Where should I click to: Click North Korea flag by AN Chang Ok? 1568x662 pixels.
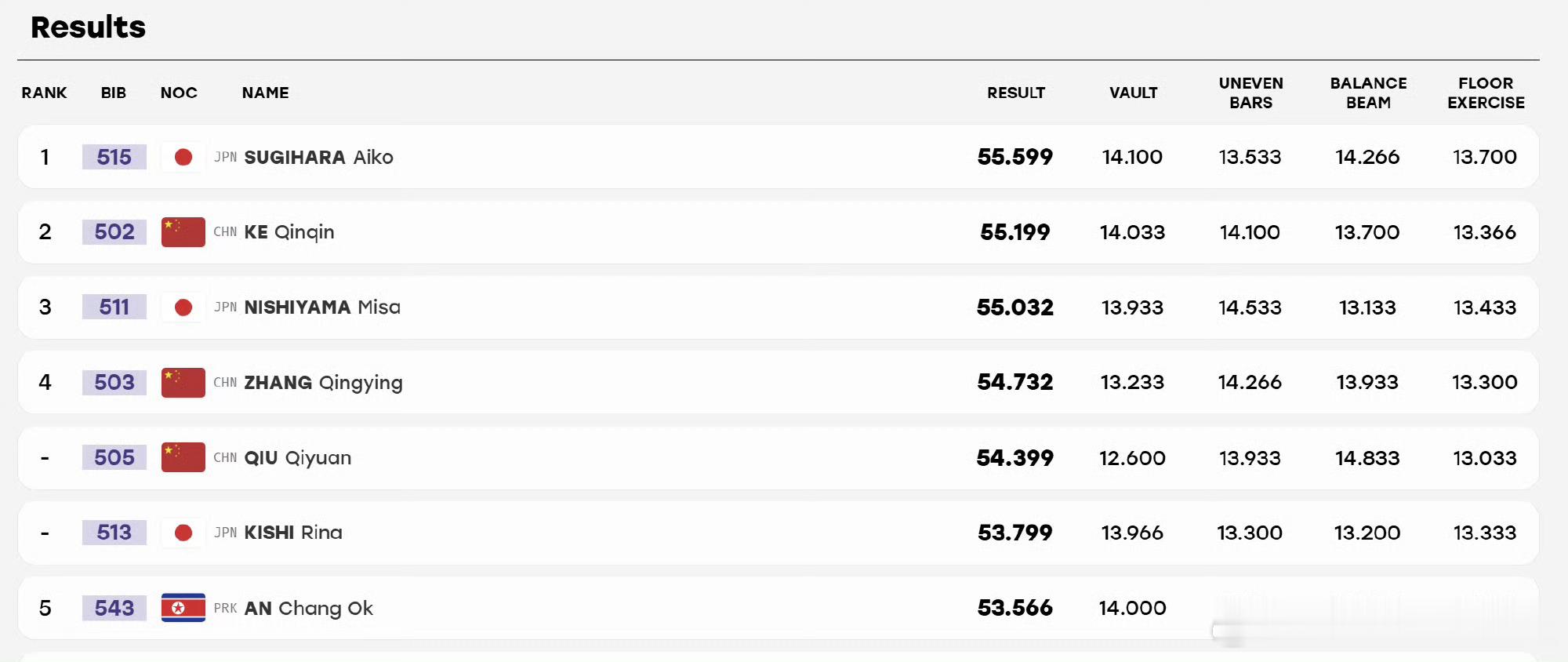183,608
